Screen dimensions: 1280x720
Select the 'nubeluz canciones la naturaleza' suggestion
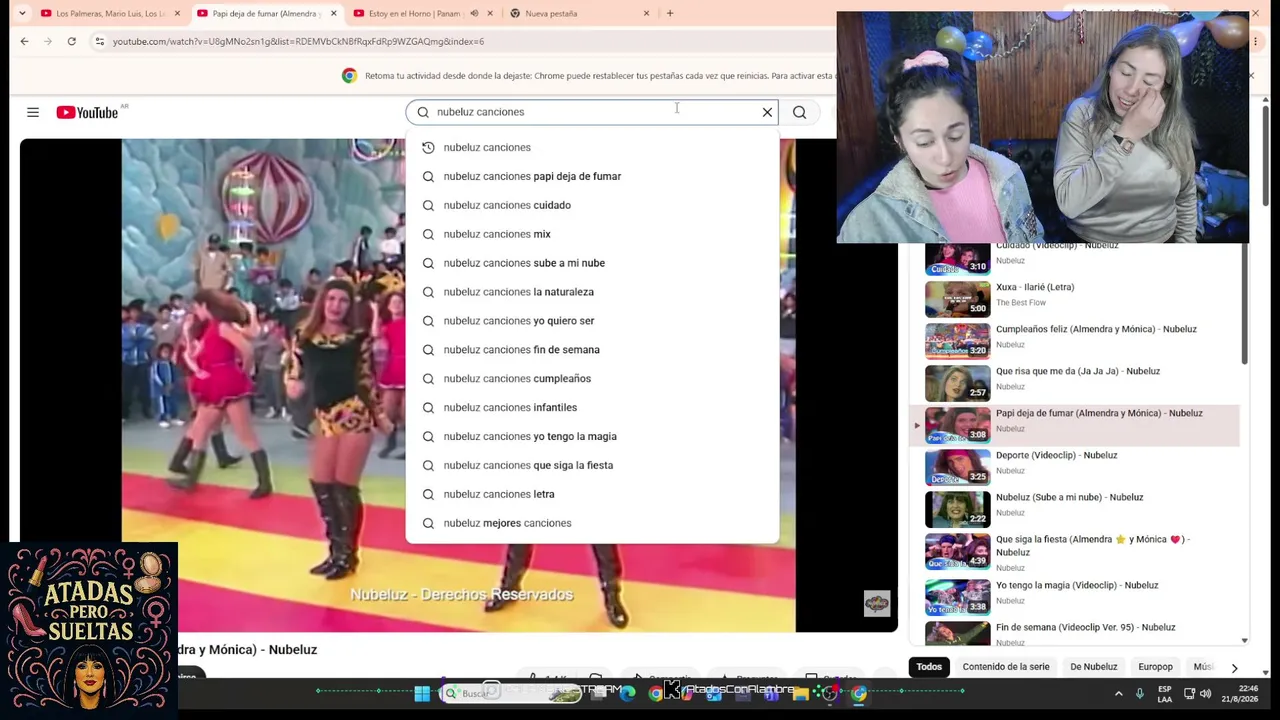click(592, 292)
